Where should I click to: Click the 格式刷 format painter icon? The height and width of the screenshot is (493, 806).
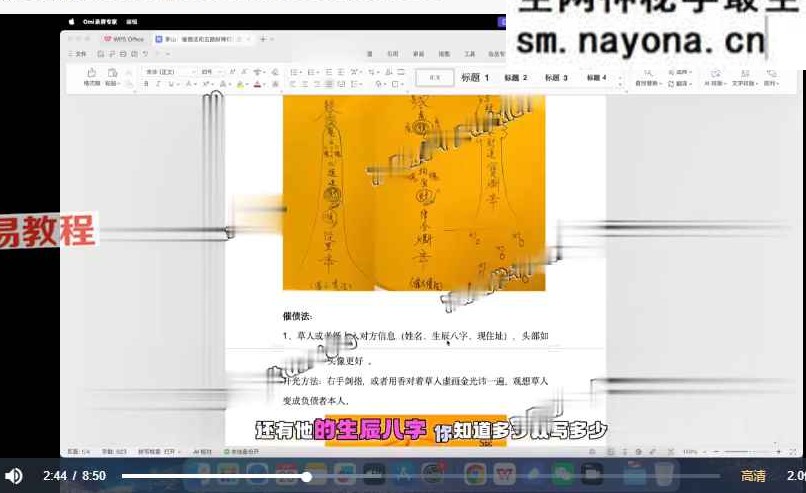[x=91, y=76]
